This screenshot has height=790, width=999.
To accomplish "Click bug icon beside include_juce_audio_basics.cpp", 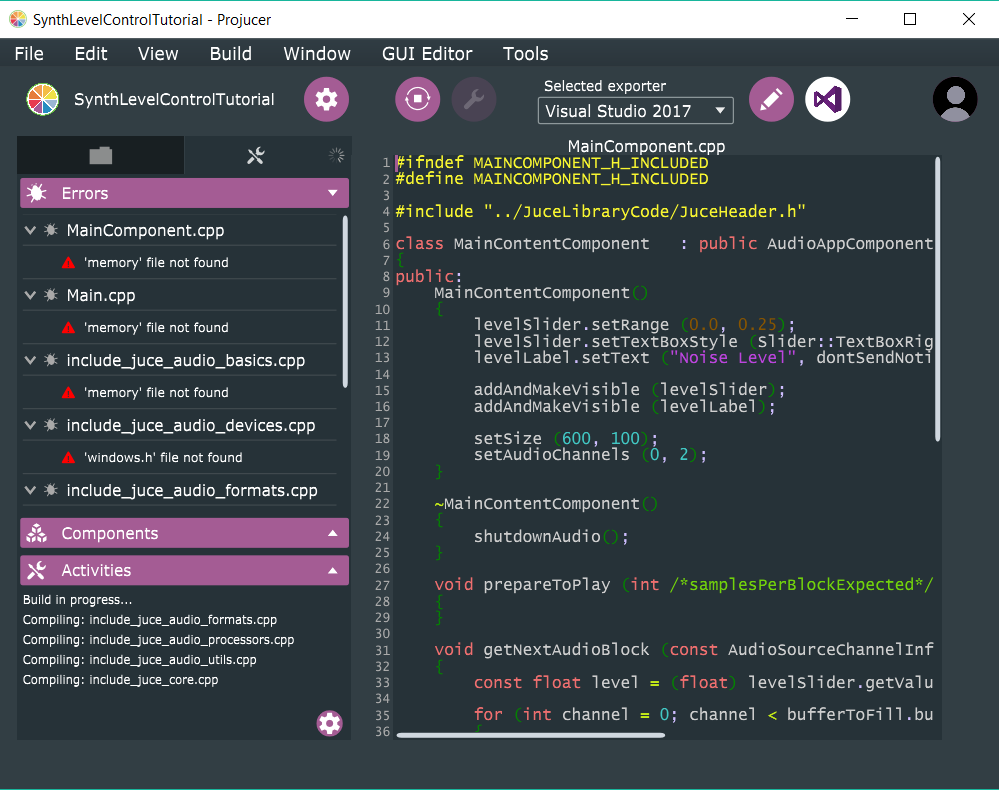I will click(x=51, y=360).
